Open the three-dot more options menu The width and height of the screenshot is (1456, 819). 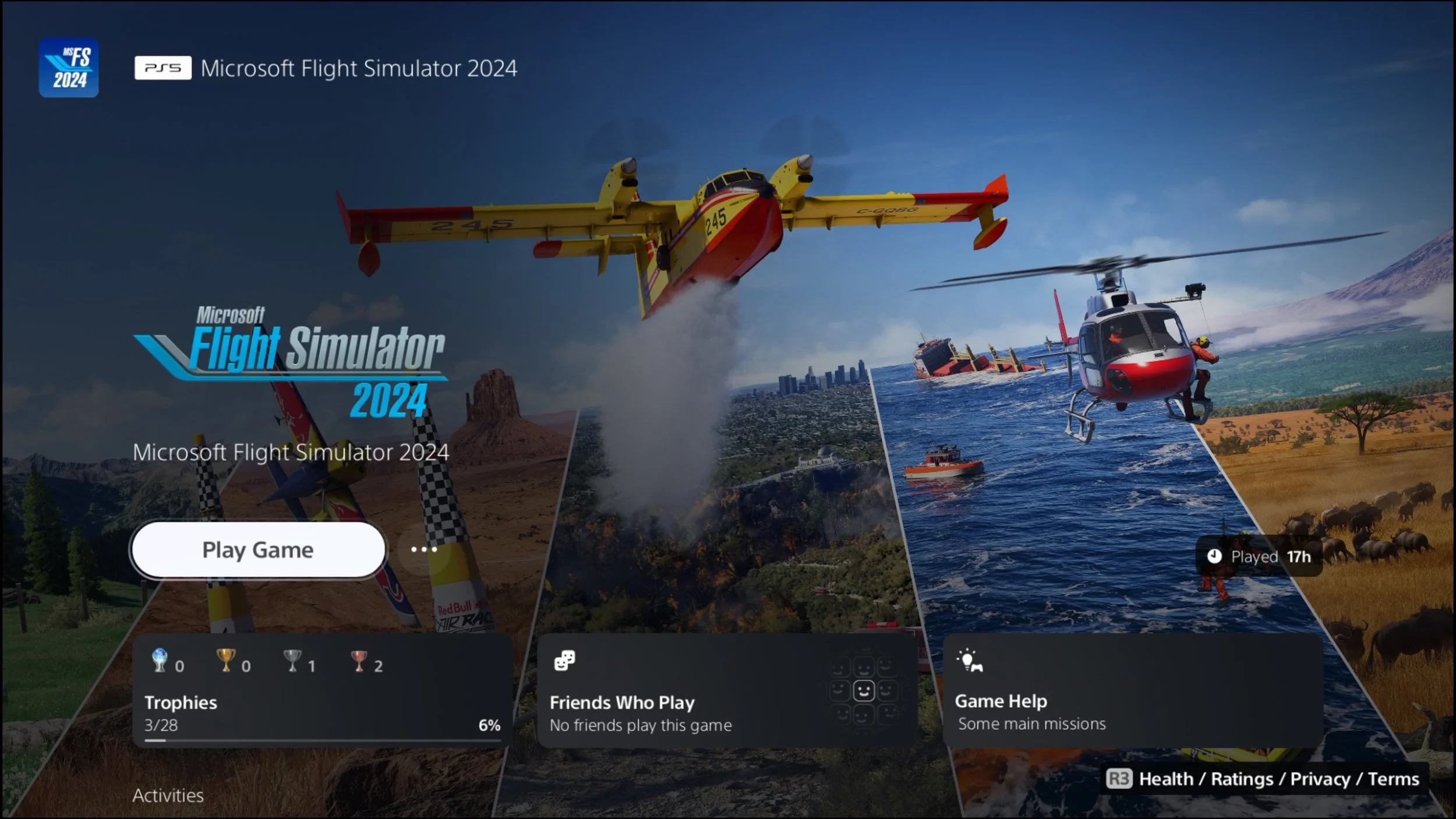(424, 549)
